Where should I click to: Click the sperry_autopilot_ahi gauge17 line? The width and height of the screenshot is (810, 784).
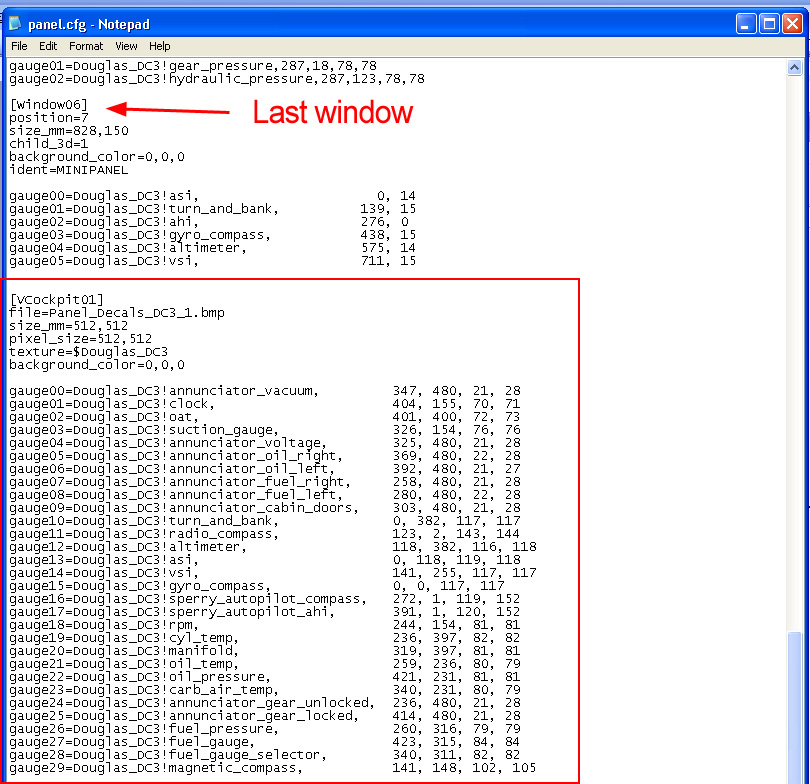[264, 611]
